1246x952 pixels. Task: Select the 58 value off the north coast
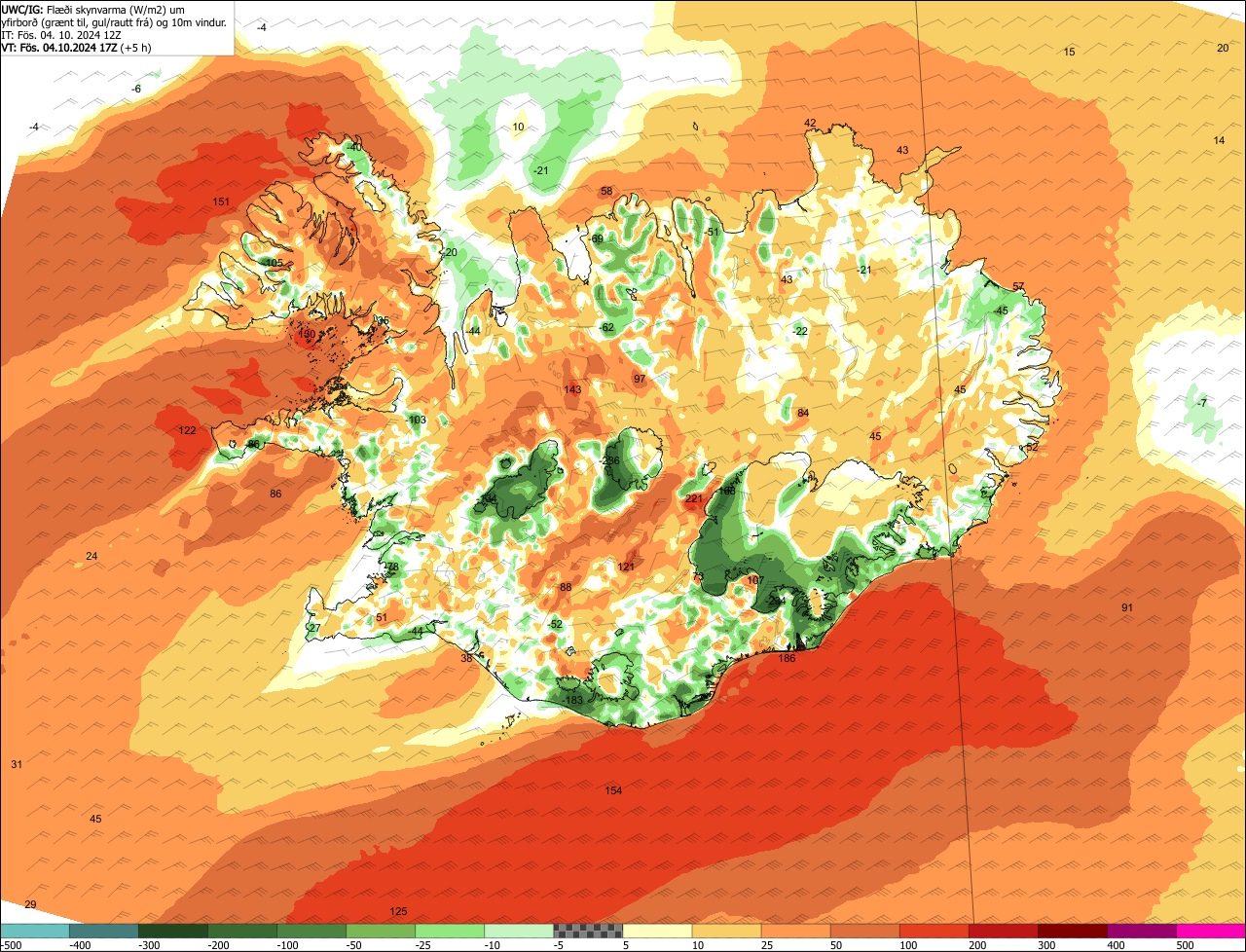click(x=606, y=191)
